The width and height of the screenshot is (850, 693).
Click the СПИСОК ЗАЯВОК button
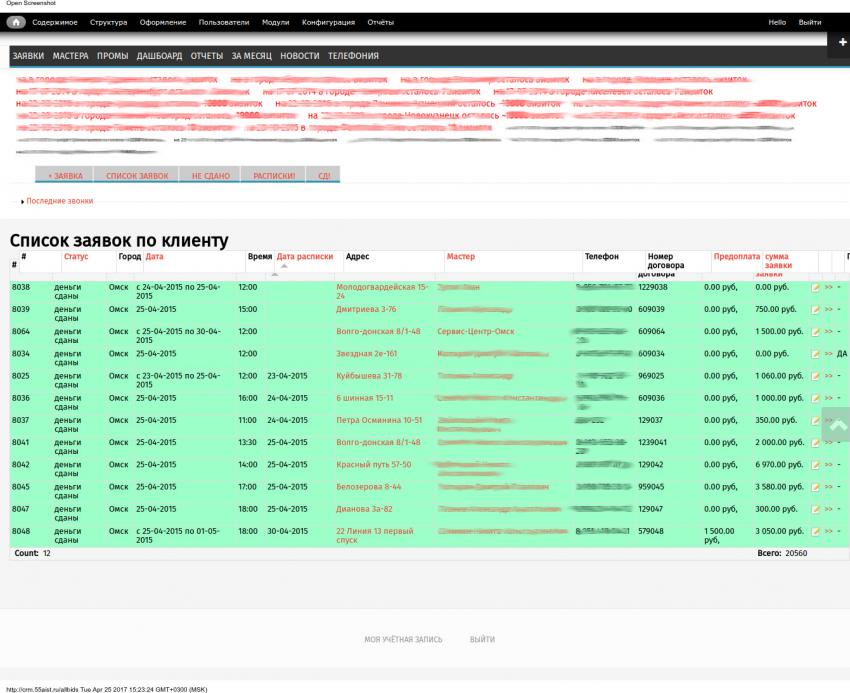pyautogui.click(x=137, y=175)
